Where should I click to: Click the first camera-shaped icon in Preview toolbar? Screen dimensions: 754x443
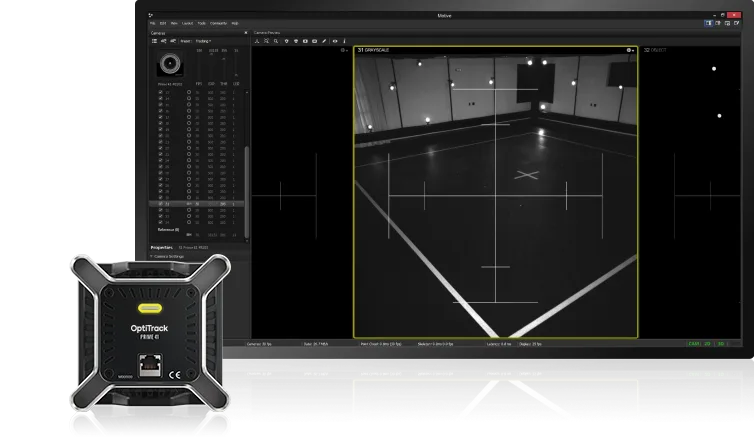pos(305,41)
